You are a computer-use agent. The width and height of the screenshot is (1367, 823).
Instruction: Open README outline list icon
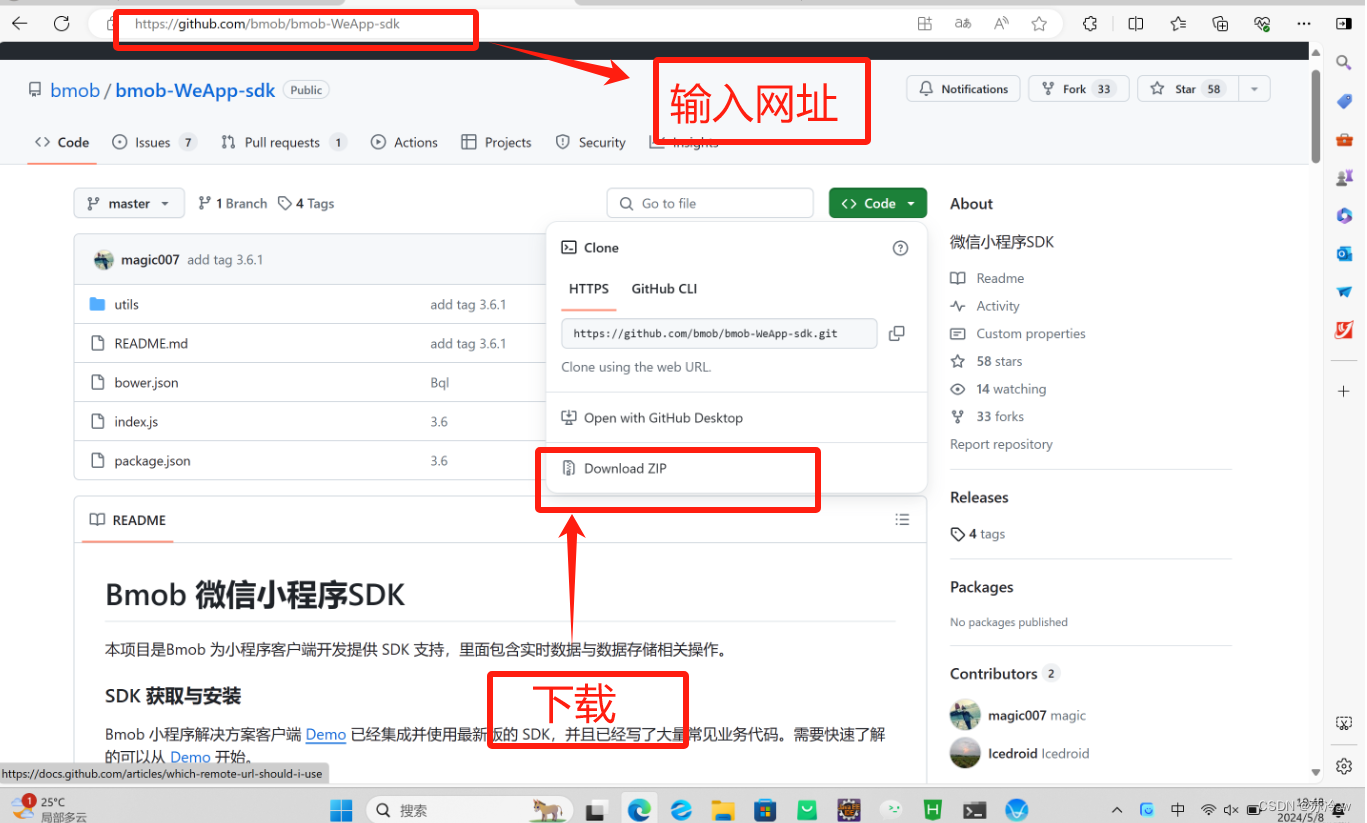tap(902, 519)
